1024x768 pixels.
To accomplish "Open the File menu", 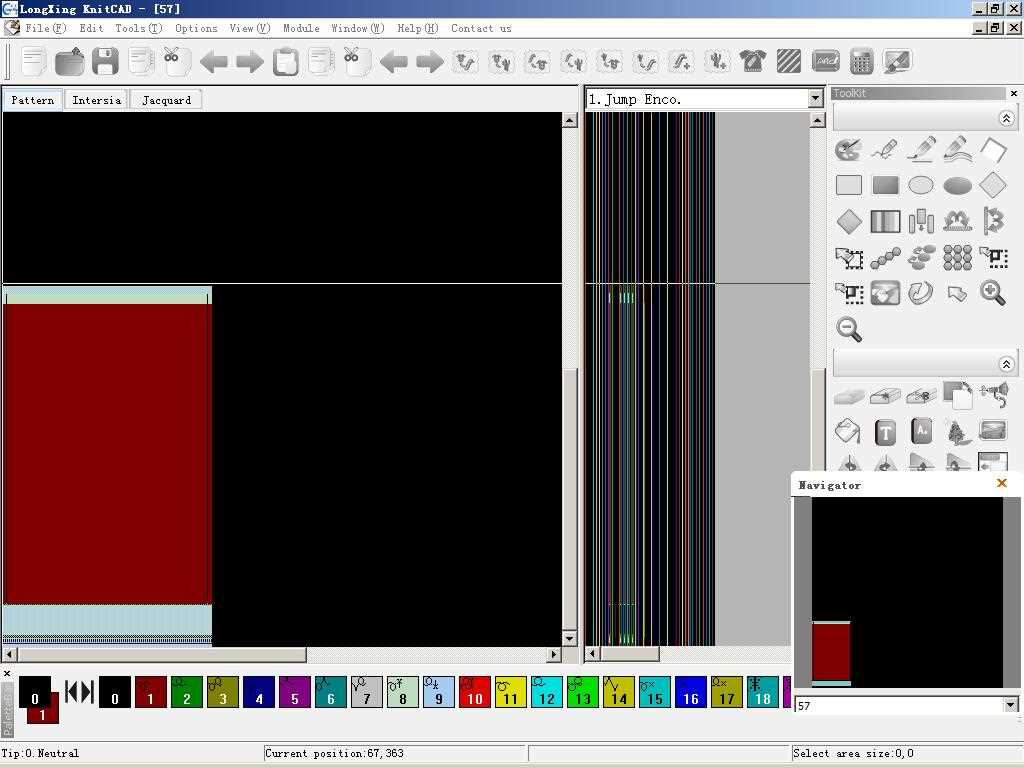I will [x=46, y=28].
